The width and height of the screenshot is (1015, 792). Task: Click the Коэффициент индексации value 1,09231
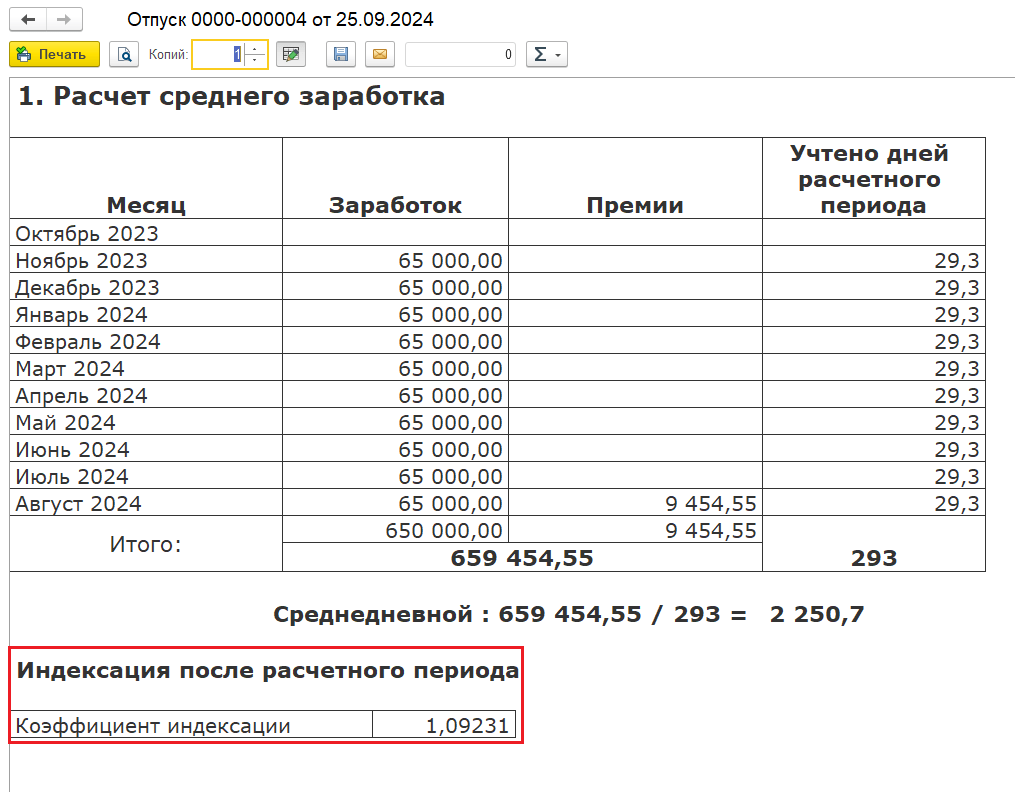coord(444,726)
